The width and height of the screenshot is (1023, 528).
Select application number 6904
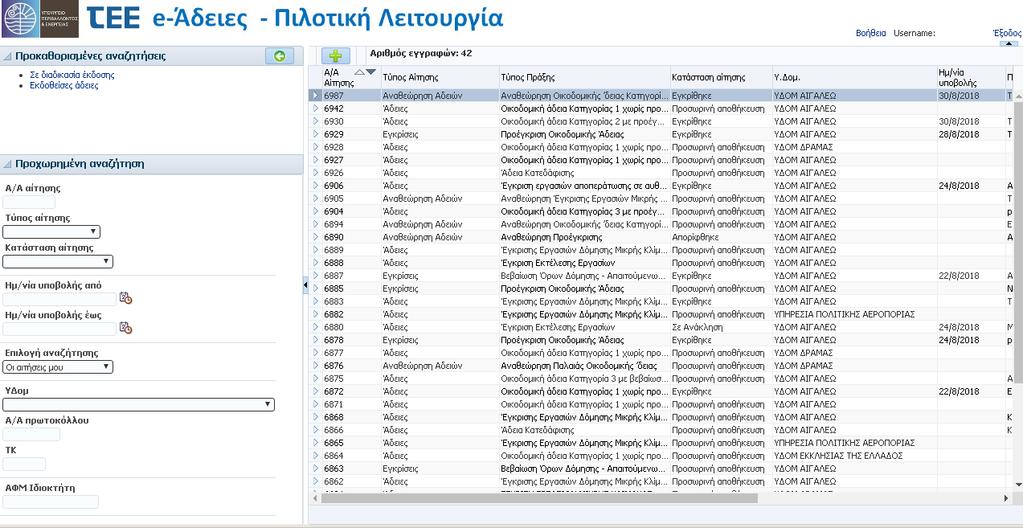334,211
